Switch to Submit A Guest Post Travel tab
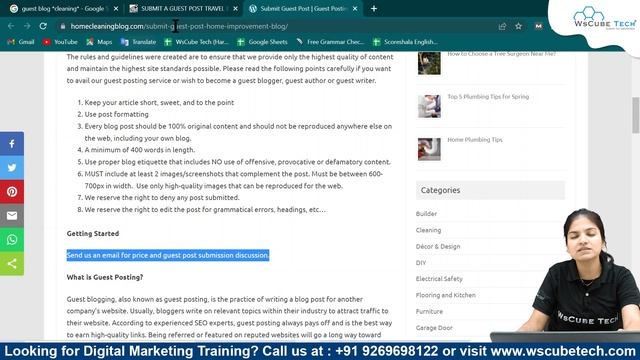Viewport: 640px width, 360px height. click(183, 9)
